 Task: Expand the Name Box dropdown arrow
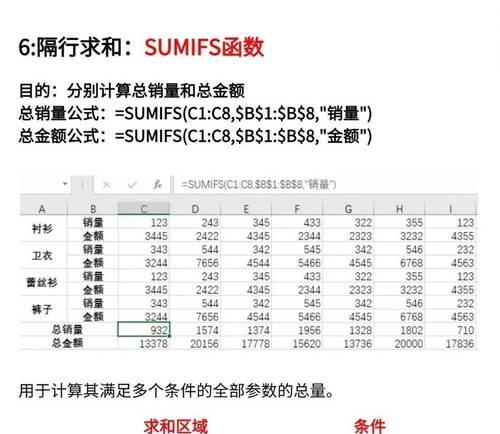coord(65,184)
